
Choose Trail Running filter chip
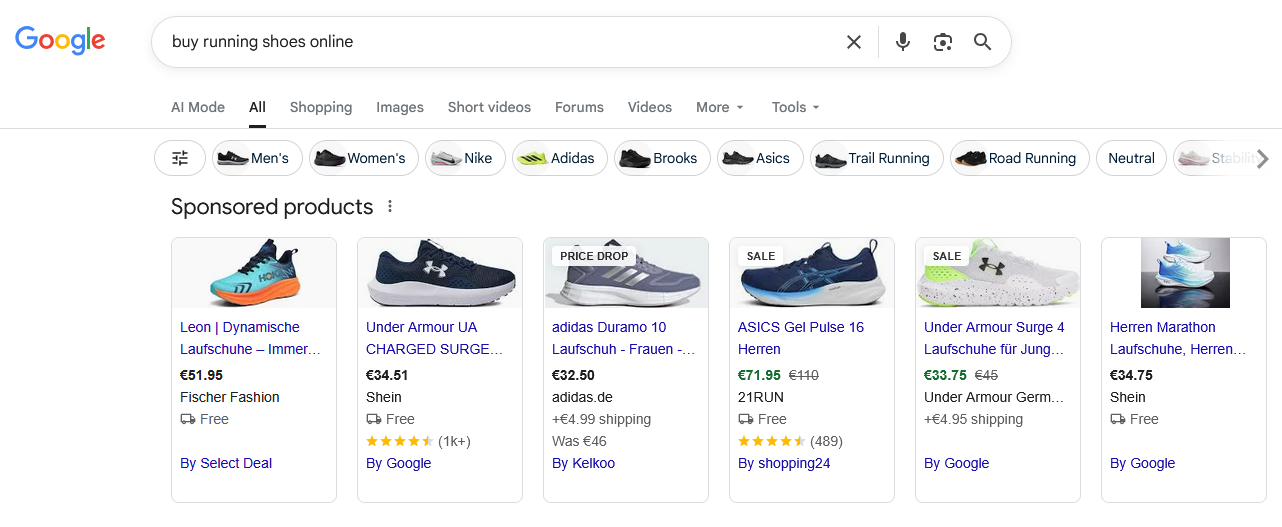pyautogui.click(x=877, y=158)
